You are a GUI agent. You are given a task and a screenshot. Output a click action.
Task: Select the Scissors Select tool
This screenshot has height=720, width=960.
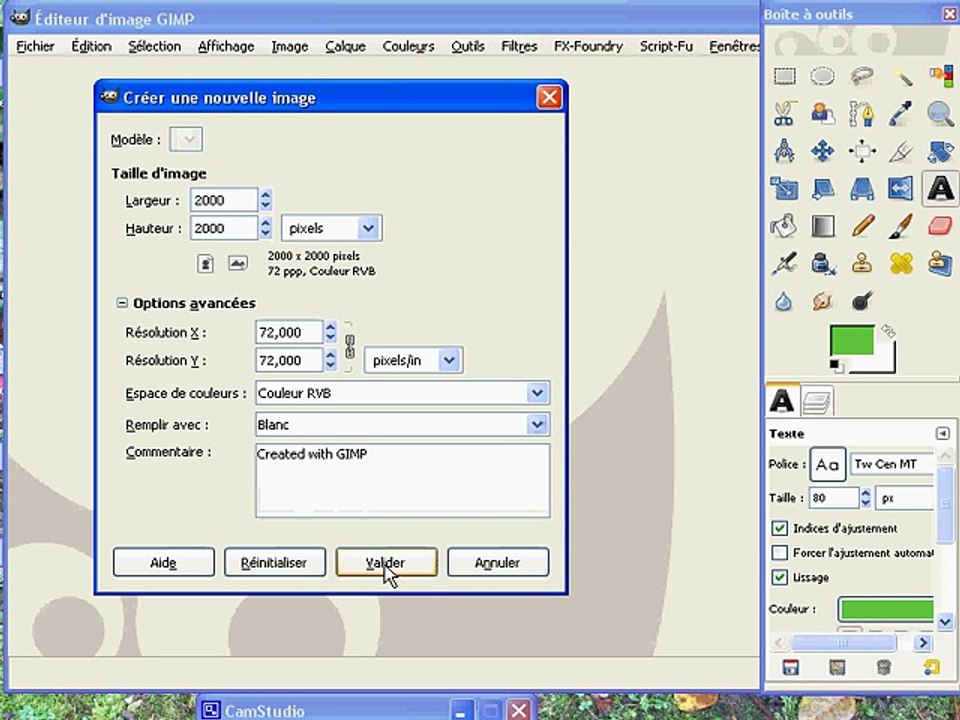pyautogui.click(x=784, y=113)
